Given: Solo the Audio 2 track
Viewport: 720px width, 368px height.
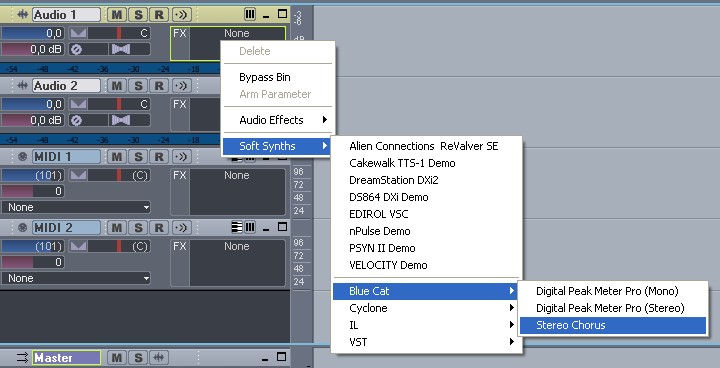Looking at the screenshot, I should 138,85.
